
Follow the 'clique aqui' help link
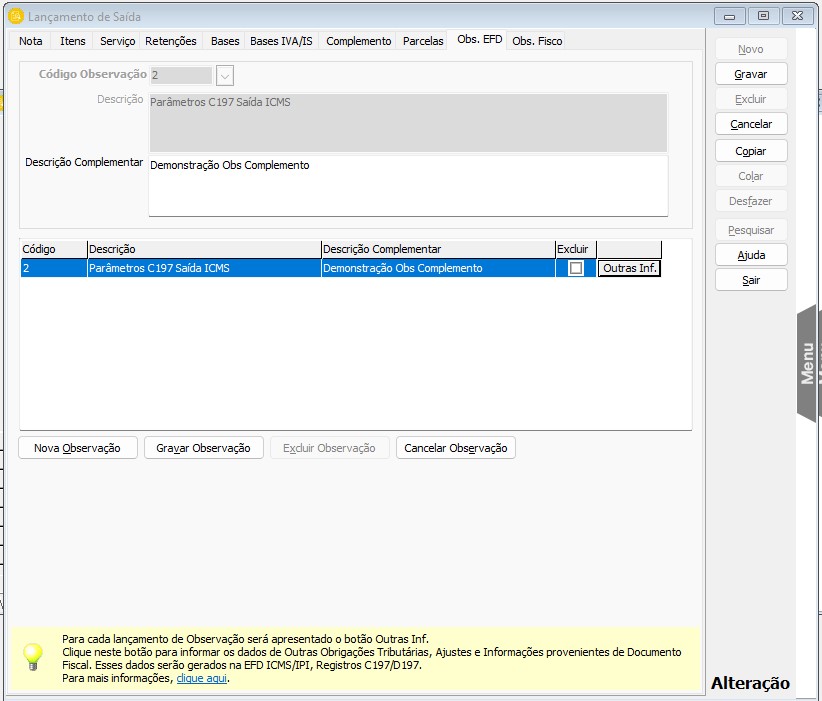[202, 678]
